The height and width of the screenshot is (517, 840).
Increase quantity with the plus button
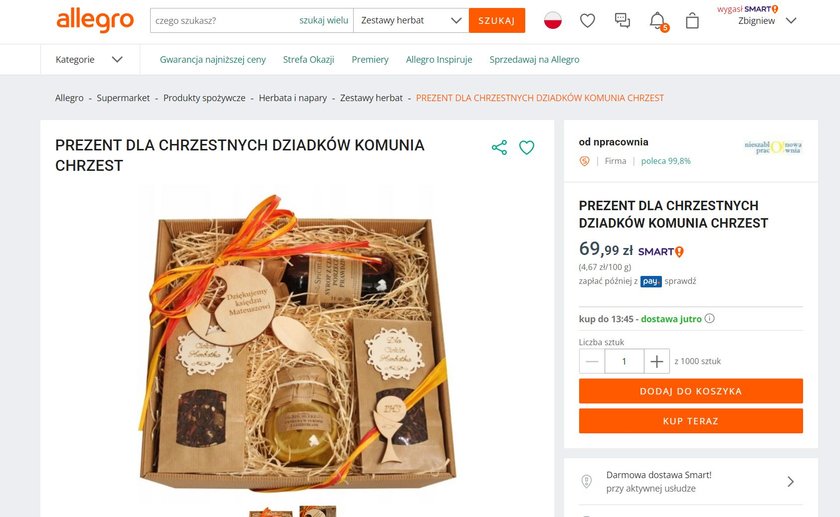click(657, 361)
